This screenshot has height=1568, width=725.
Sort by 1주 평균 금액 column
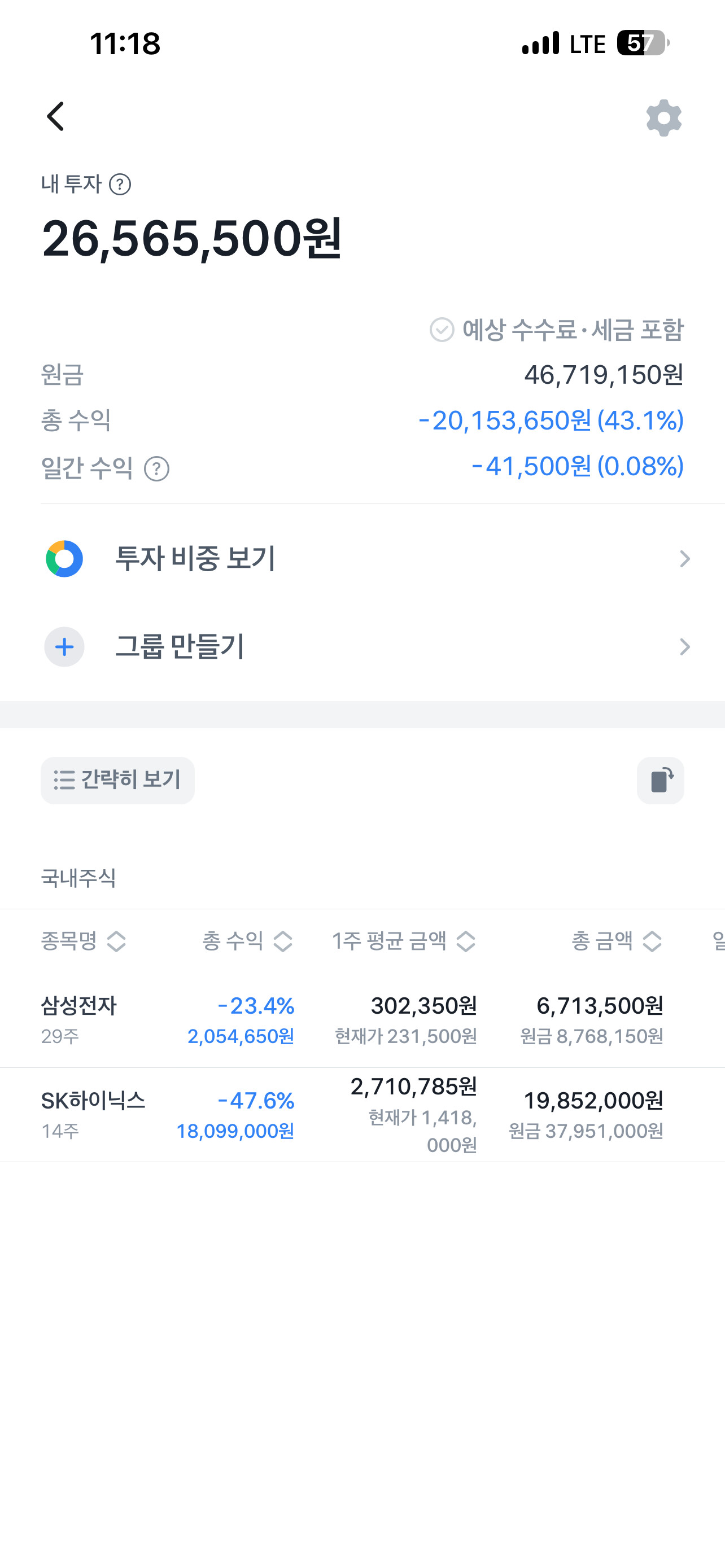coord(404,941)
